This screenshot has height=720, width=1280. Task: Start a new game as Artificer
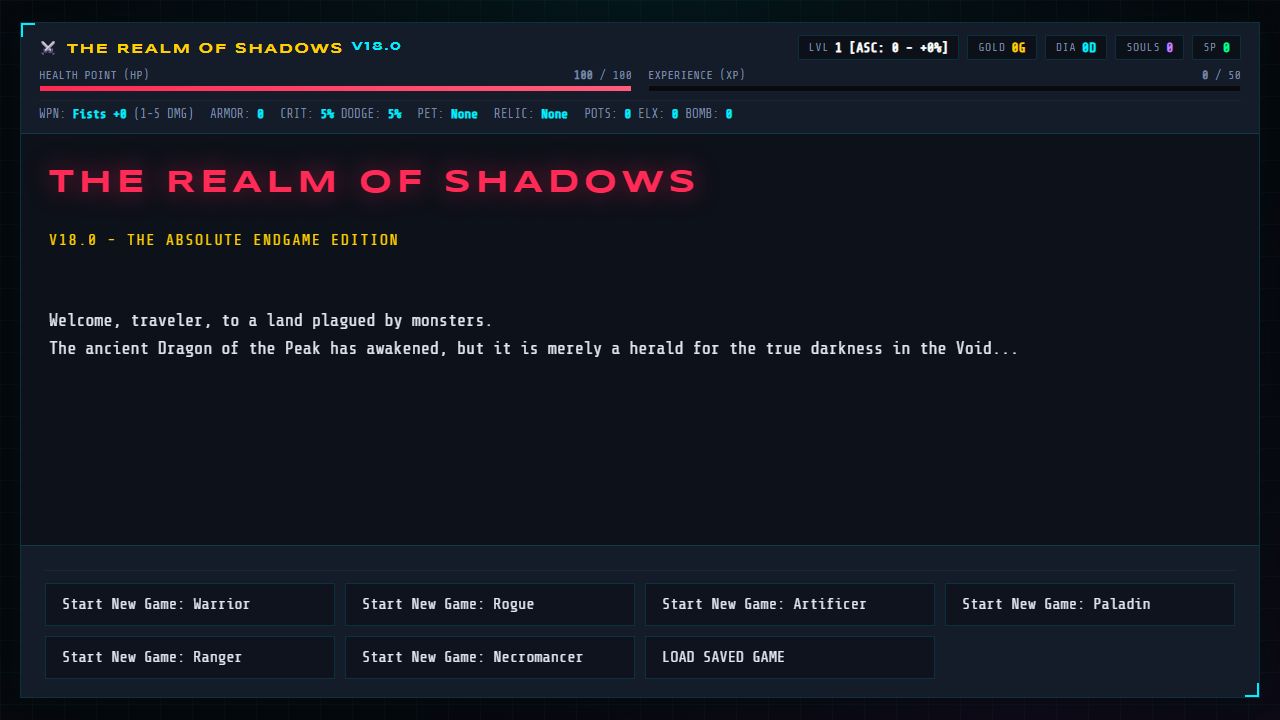(x=790, y=604)
